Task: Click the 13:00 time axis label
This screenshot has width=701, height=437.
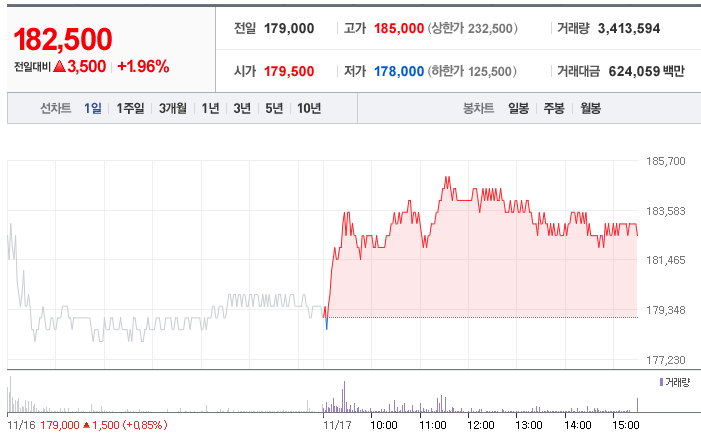Action: (x=529, y=425)
